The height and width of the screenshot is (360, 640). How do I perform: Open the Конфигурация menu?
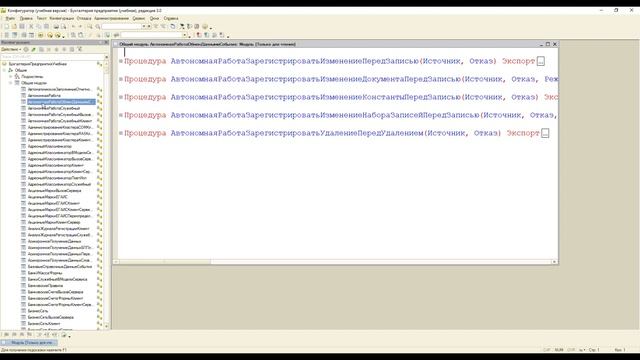click(62, 18)
